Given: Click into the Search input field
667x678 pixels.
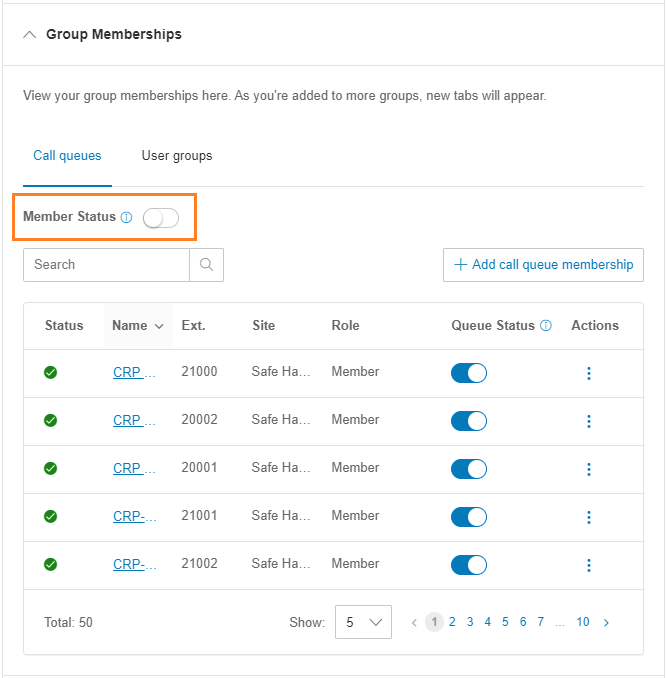Looking at the screenshot, I should point(106,265).
